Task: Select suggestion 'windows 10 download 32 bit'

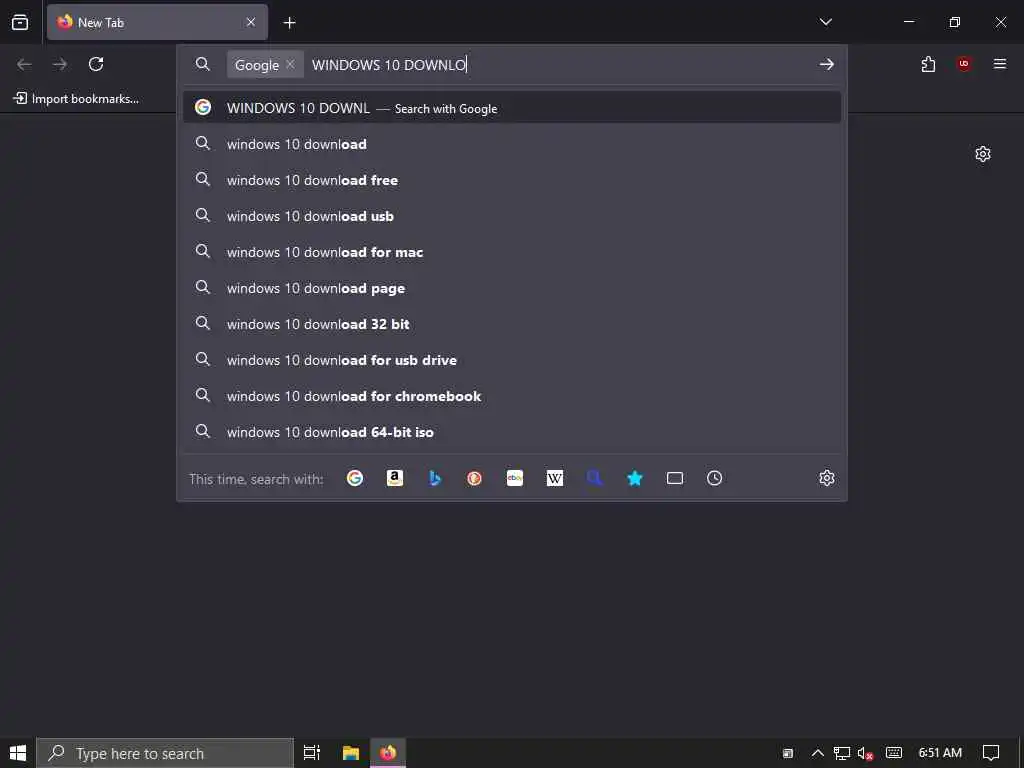Action: [x=512, y=324]
